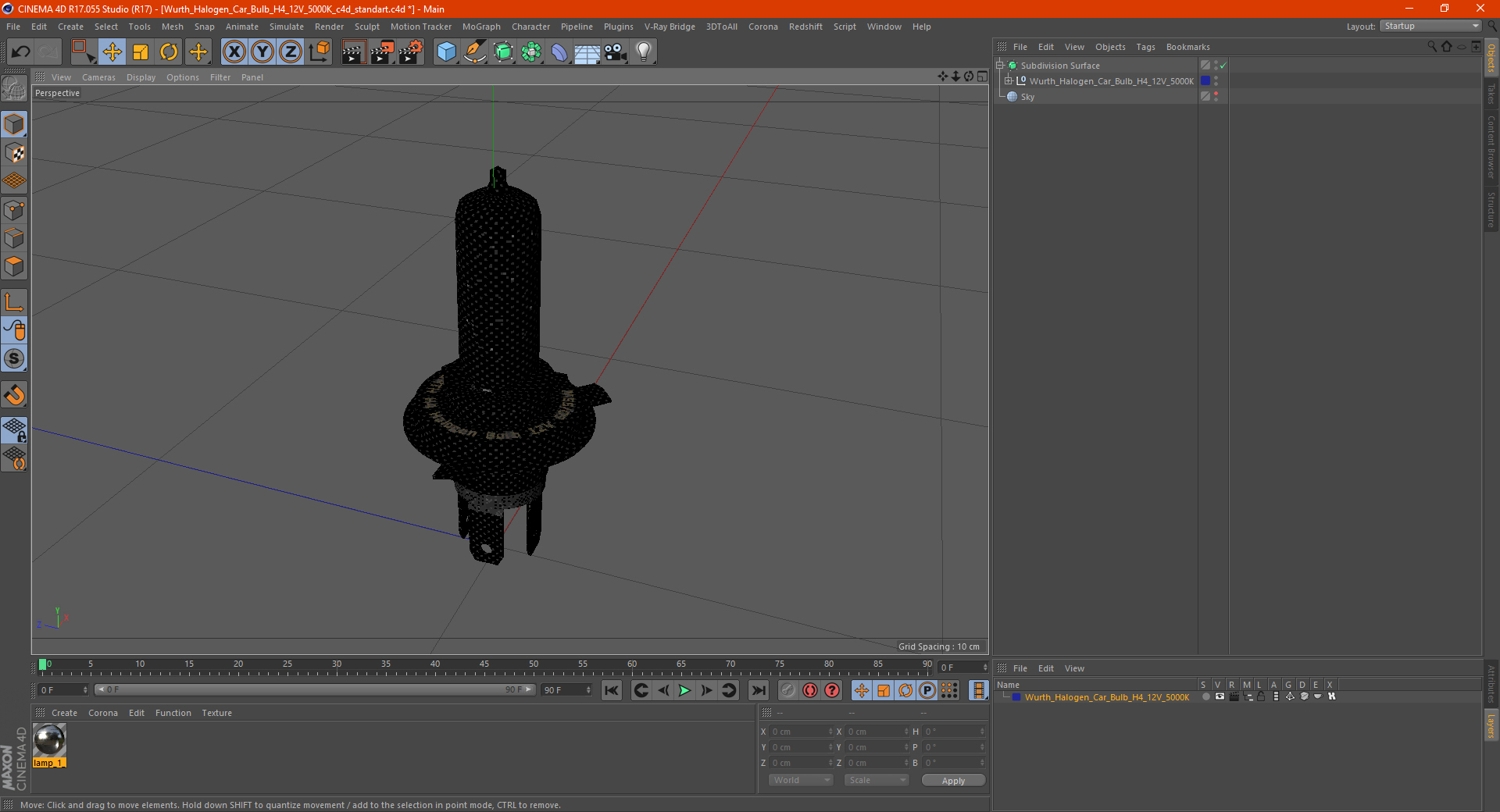Click the blue layer swatch of Wurth object
Viewport: 1500px width, 812px height.
(x=1205, y=81)
